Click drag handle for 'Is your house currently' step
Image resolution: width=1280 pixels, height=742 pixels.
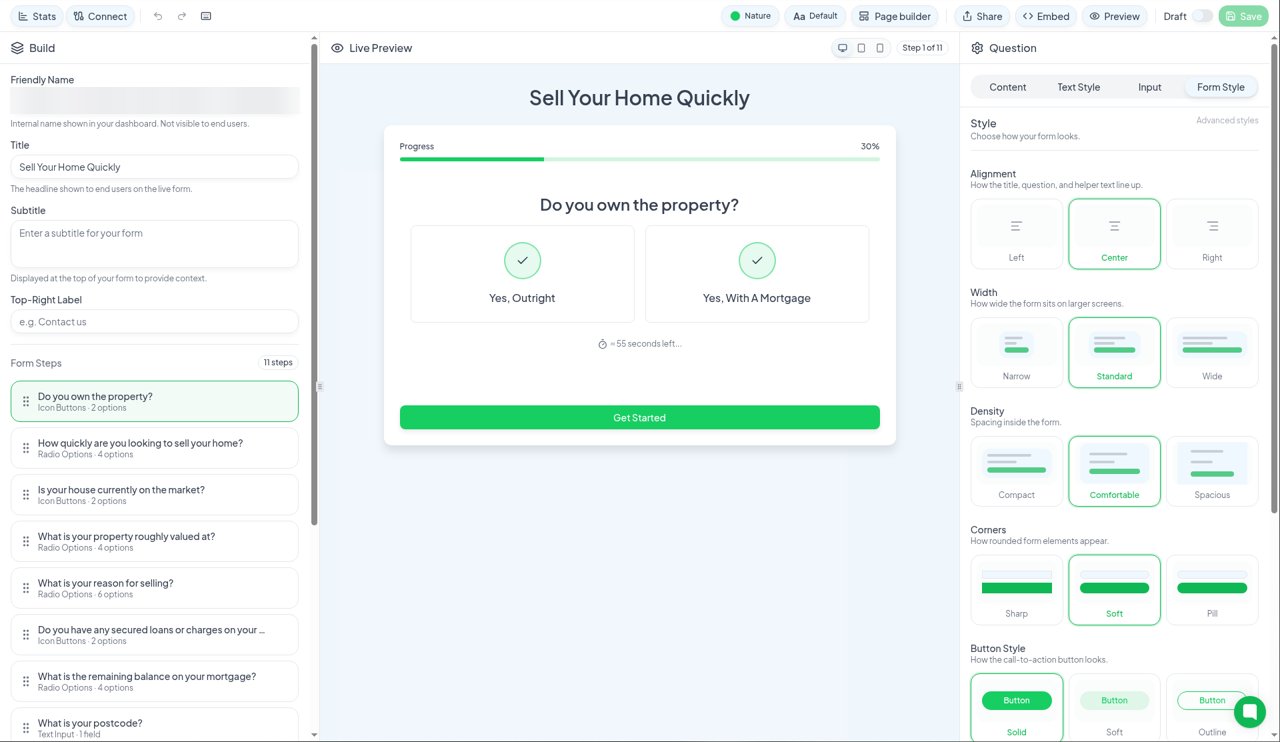coord(26,495)
